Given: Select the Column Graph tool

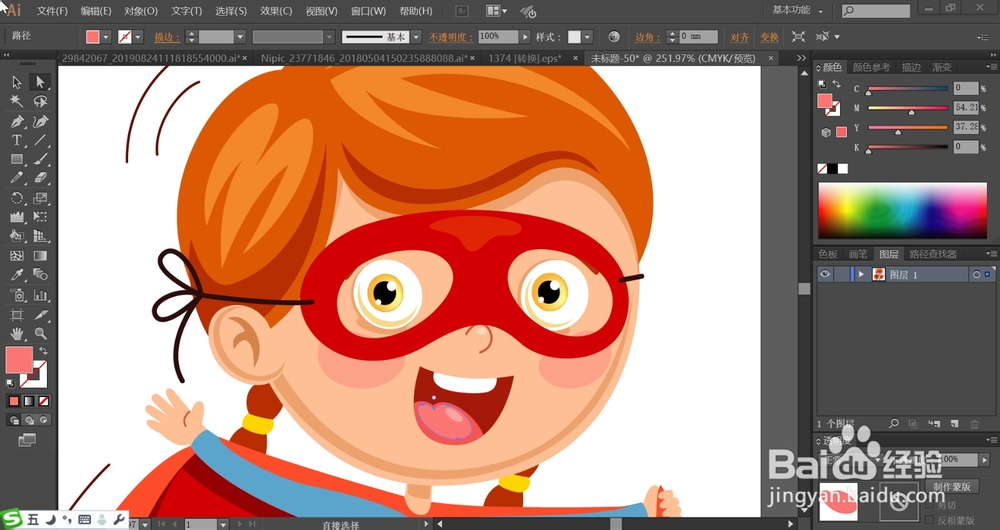Looking at the screenshot, I should [40, 295].
